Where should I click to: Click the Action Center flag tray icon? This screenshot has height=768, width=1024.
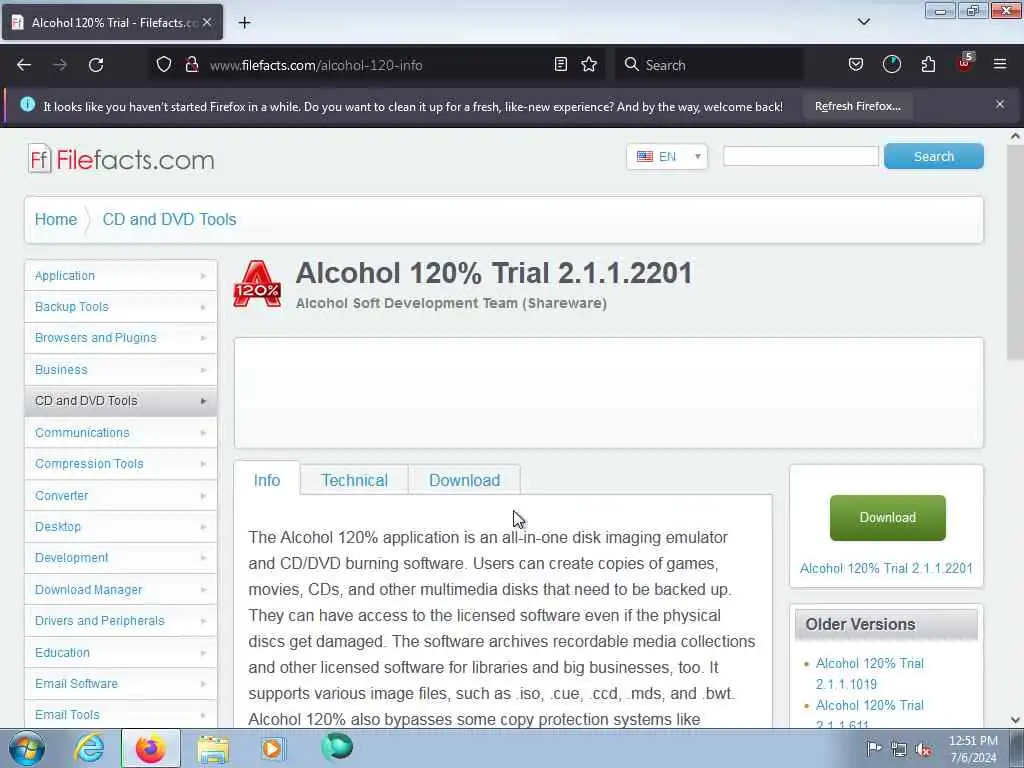click(x=874, y=748)
